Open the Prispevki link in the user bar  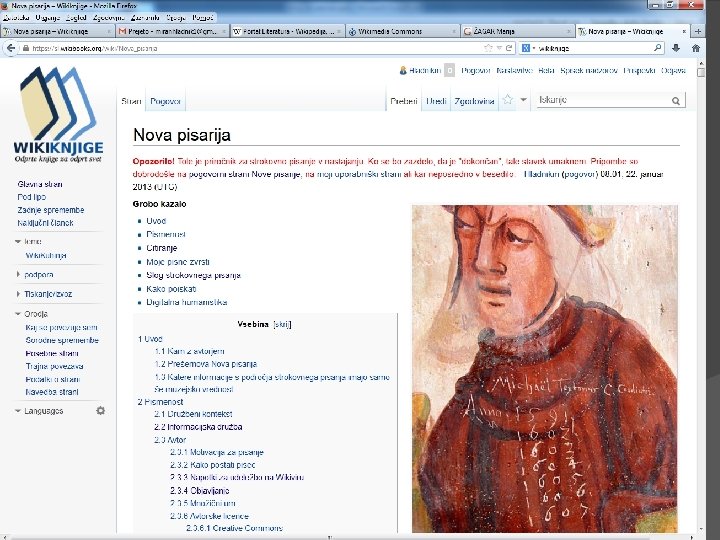pos(639,70)
